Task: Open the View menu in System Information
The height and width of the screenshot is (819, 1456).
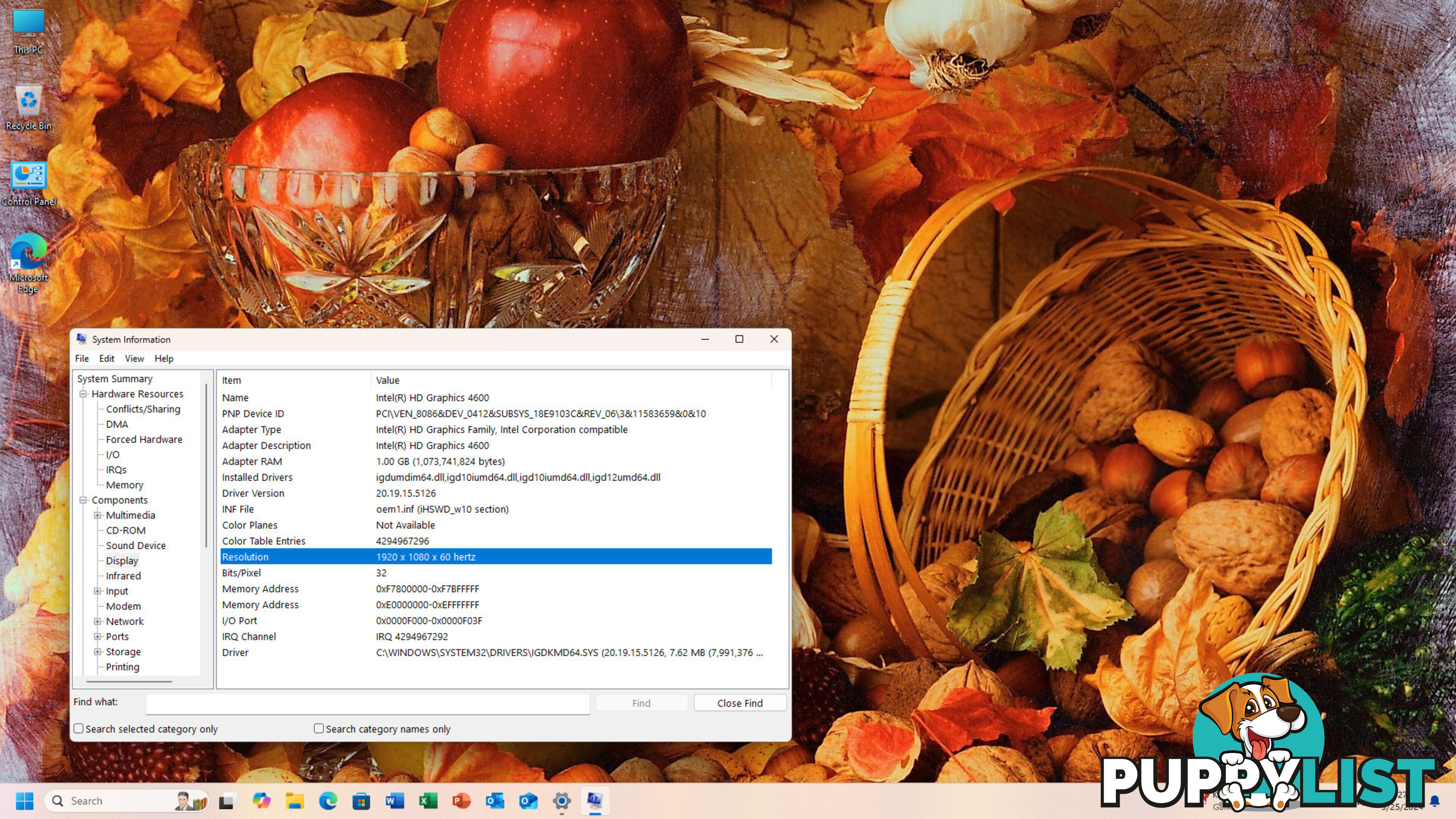Action: coord(133,358)
